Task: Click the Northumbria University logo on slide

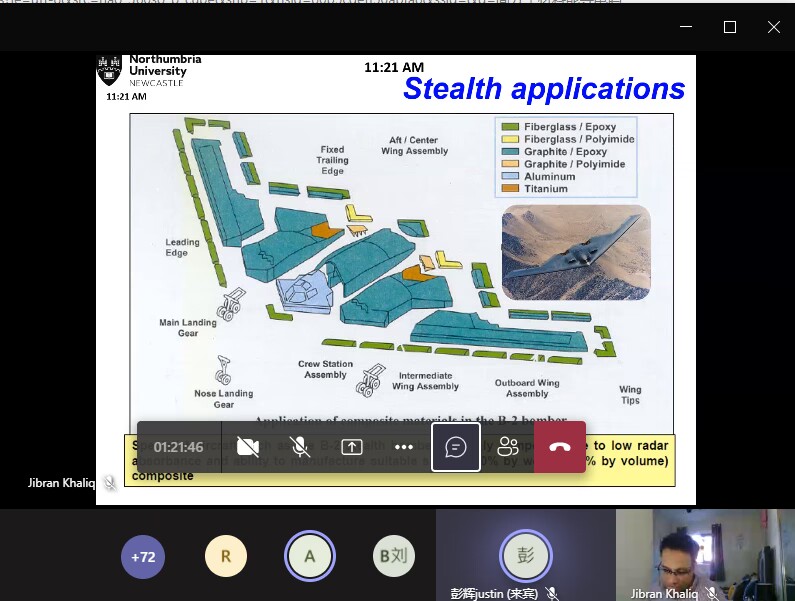Action: pos(150,72)
